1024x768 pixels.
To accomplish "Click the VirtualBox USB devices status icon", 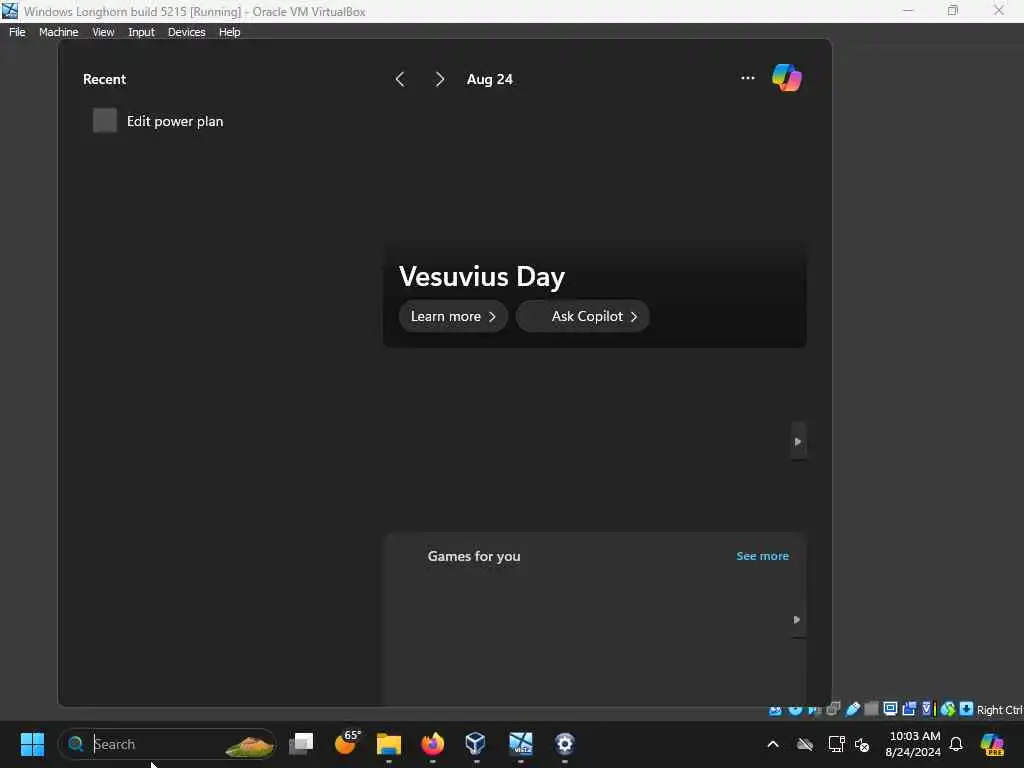I will (x=853, y=709).
